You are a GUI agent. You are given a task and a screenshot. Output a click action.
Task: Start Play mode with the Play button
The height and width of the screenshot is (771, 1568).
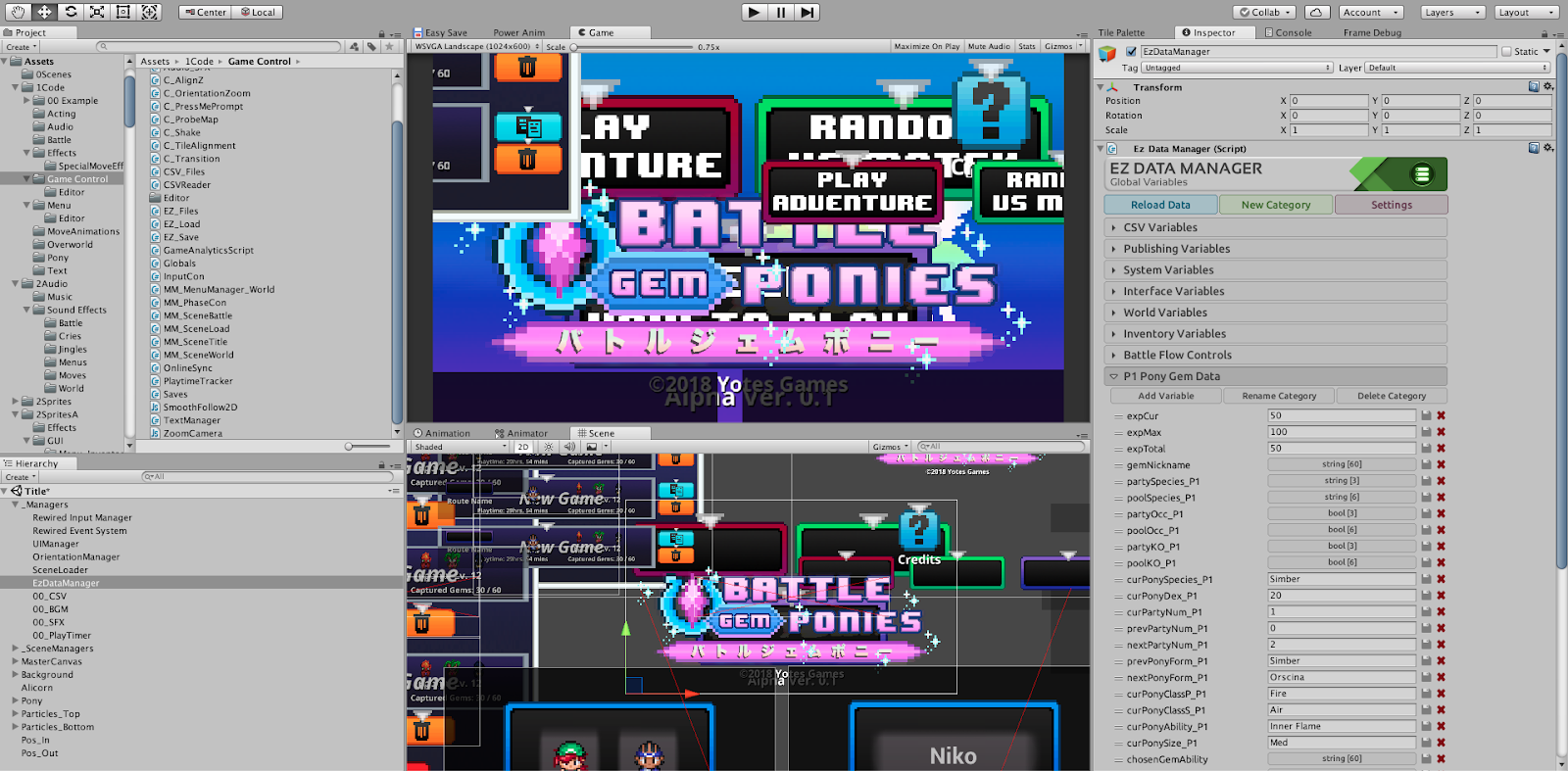(754, 12)
